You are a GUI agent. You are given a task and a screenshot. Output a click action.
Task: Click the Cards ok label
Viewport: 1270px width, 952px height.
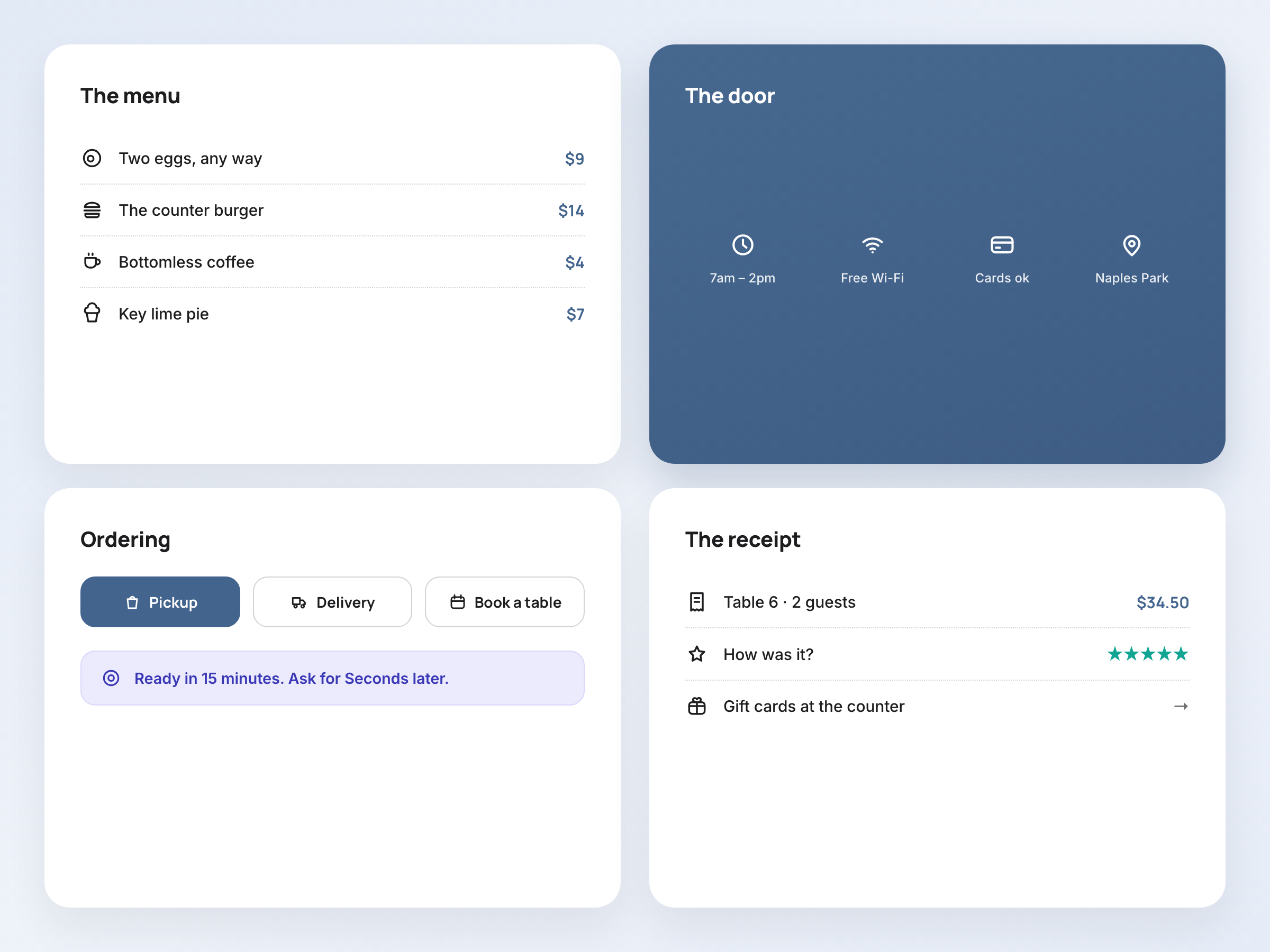[1002, 278]
